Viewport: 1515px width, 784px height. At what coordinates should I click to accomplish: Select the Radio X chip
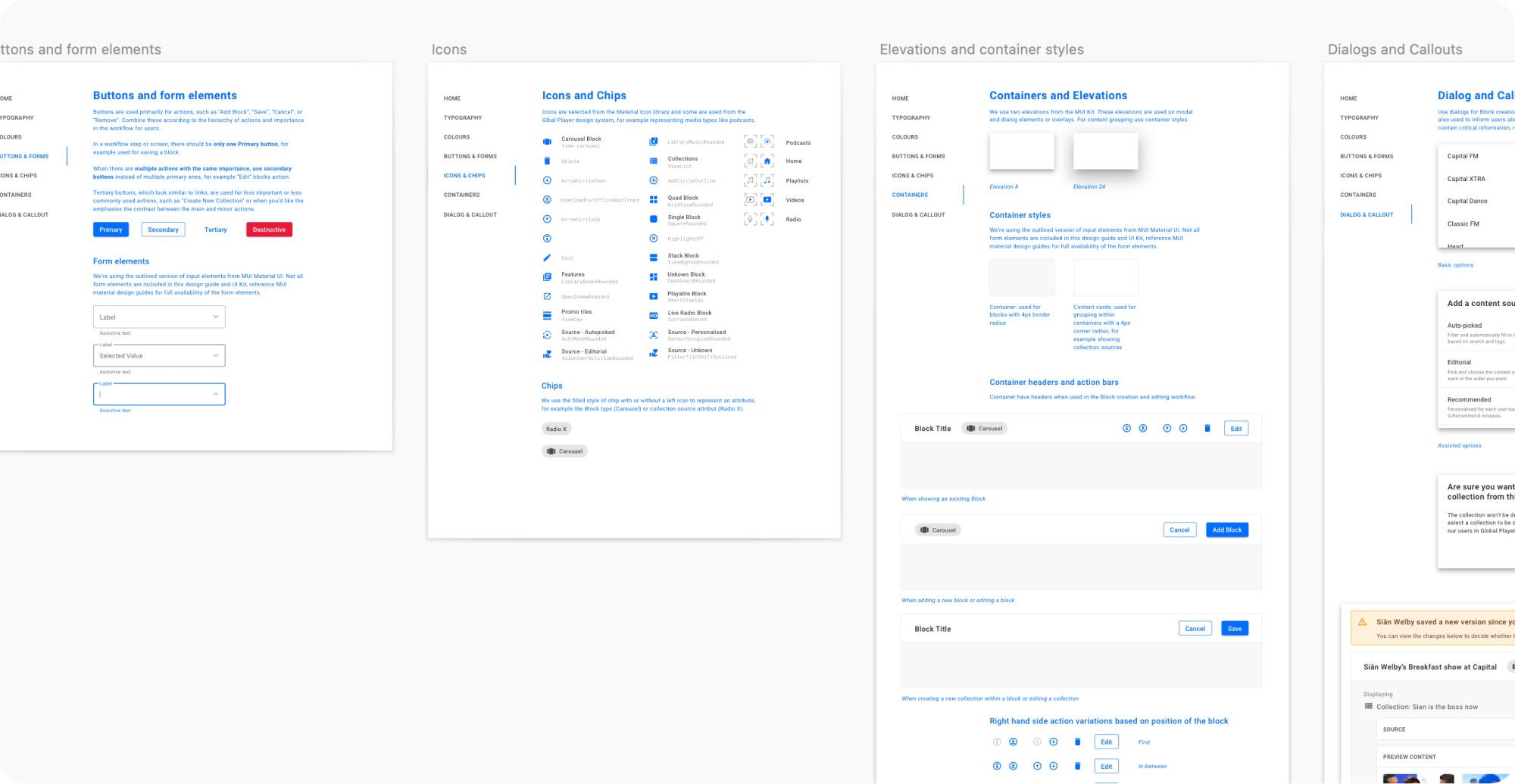tap(556, 429)
